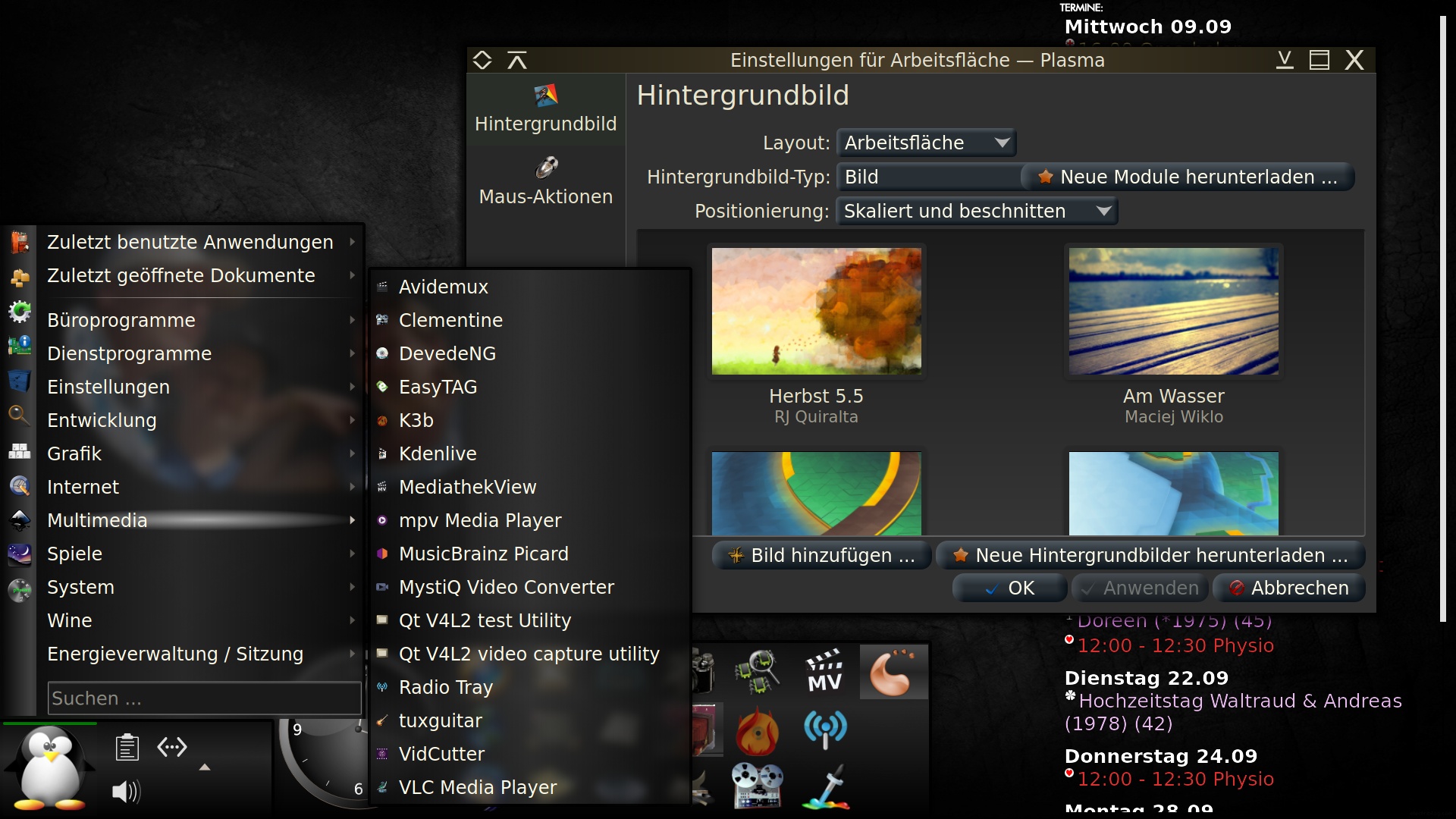
Task: Launch K3b disc burner
Action: pyautogui.click(x=530, y=420)
